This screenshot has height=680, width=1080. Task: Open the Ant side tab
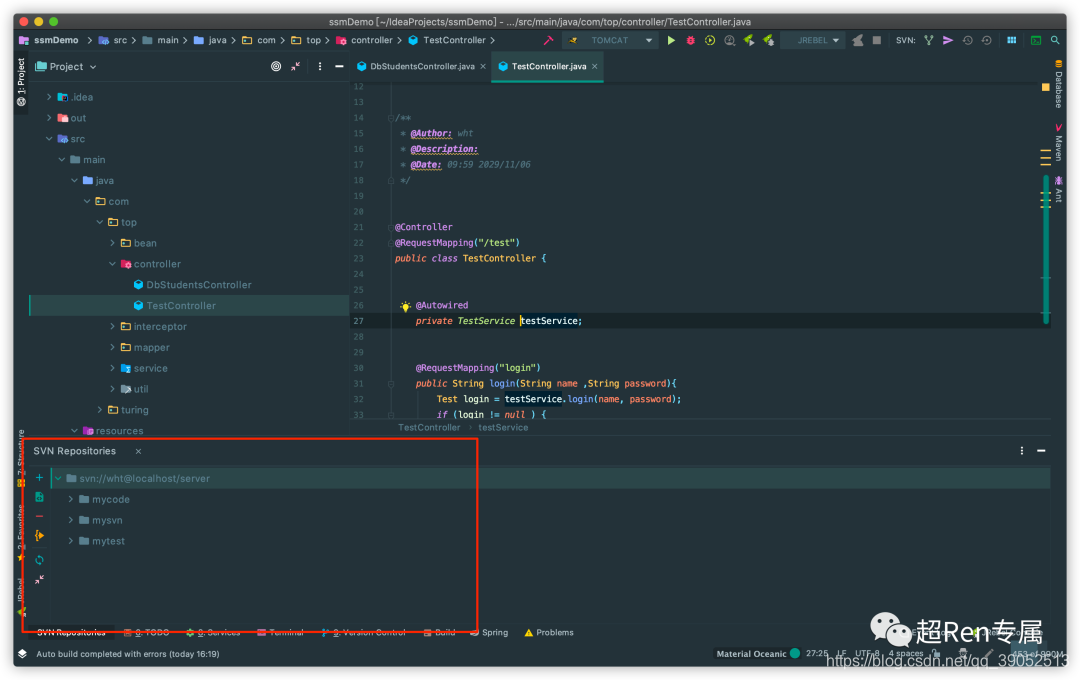(1058, 189)
